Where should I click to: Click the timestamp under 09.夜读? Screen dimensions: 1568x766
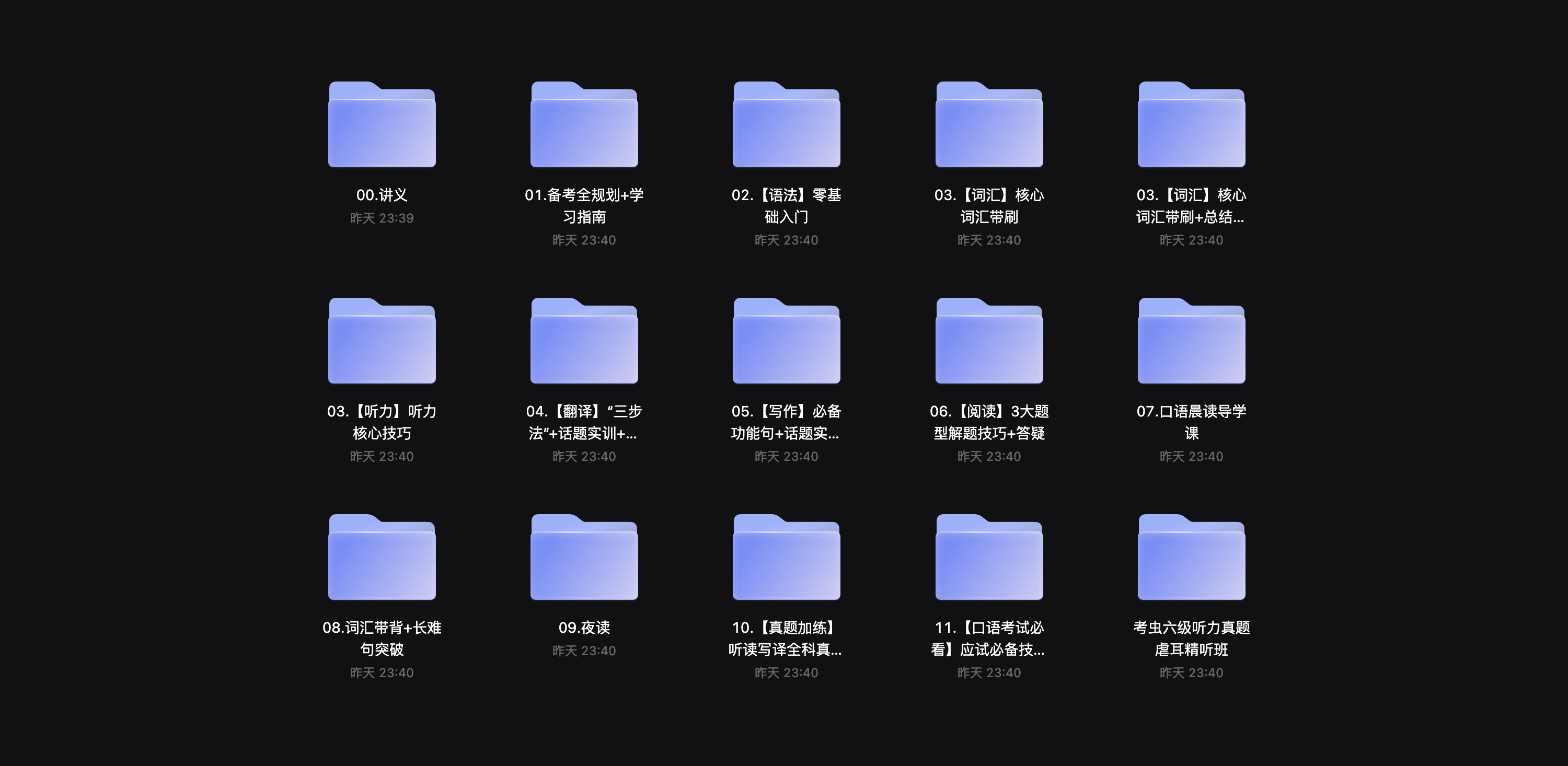pyautogui.click(x=584, y=651)
